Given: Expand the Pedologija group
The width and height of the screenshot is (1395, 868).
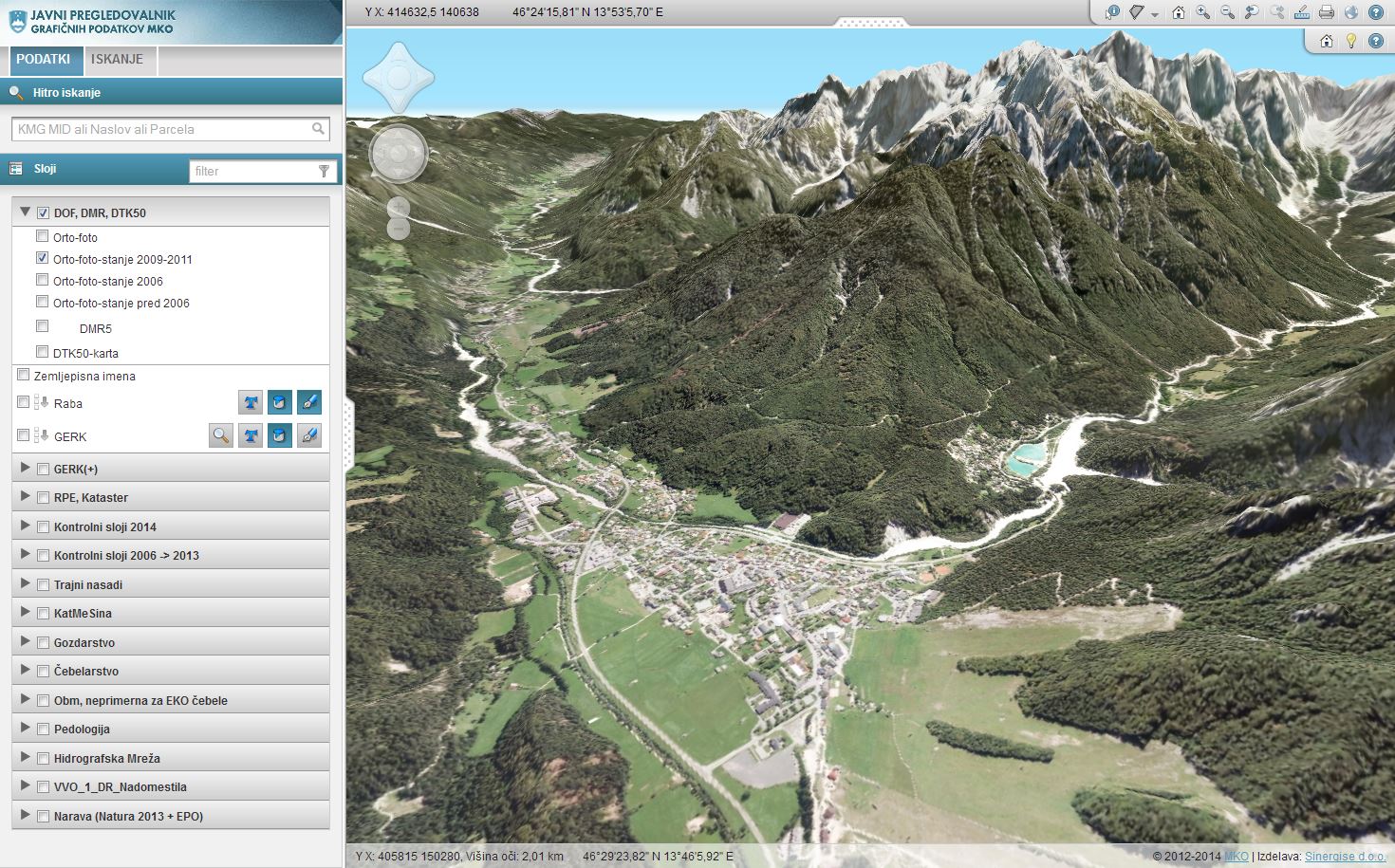Looking at the screenshot, I should point(26,728).
